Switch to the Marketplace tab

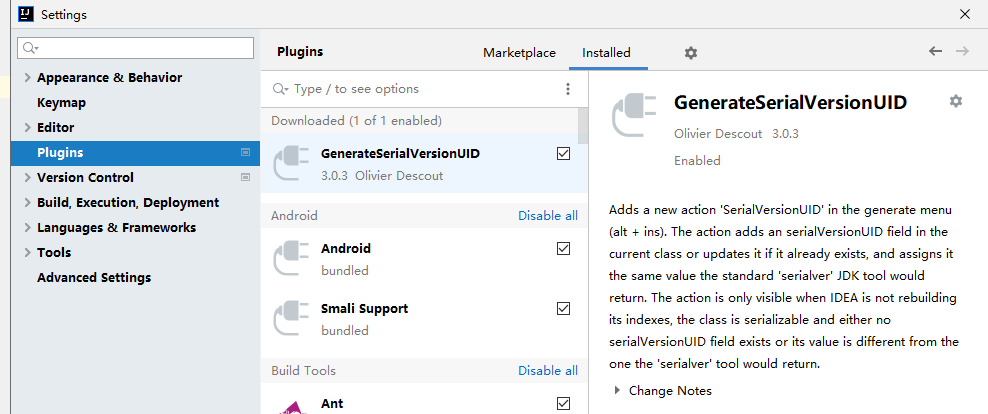(x=519, y=53)
